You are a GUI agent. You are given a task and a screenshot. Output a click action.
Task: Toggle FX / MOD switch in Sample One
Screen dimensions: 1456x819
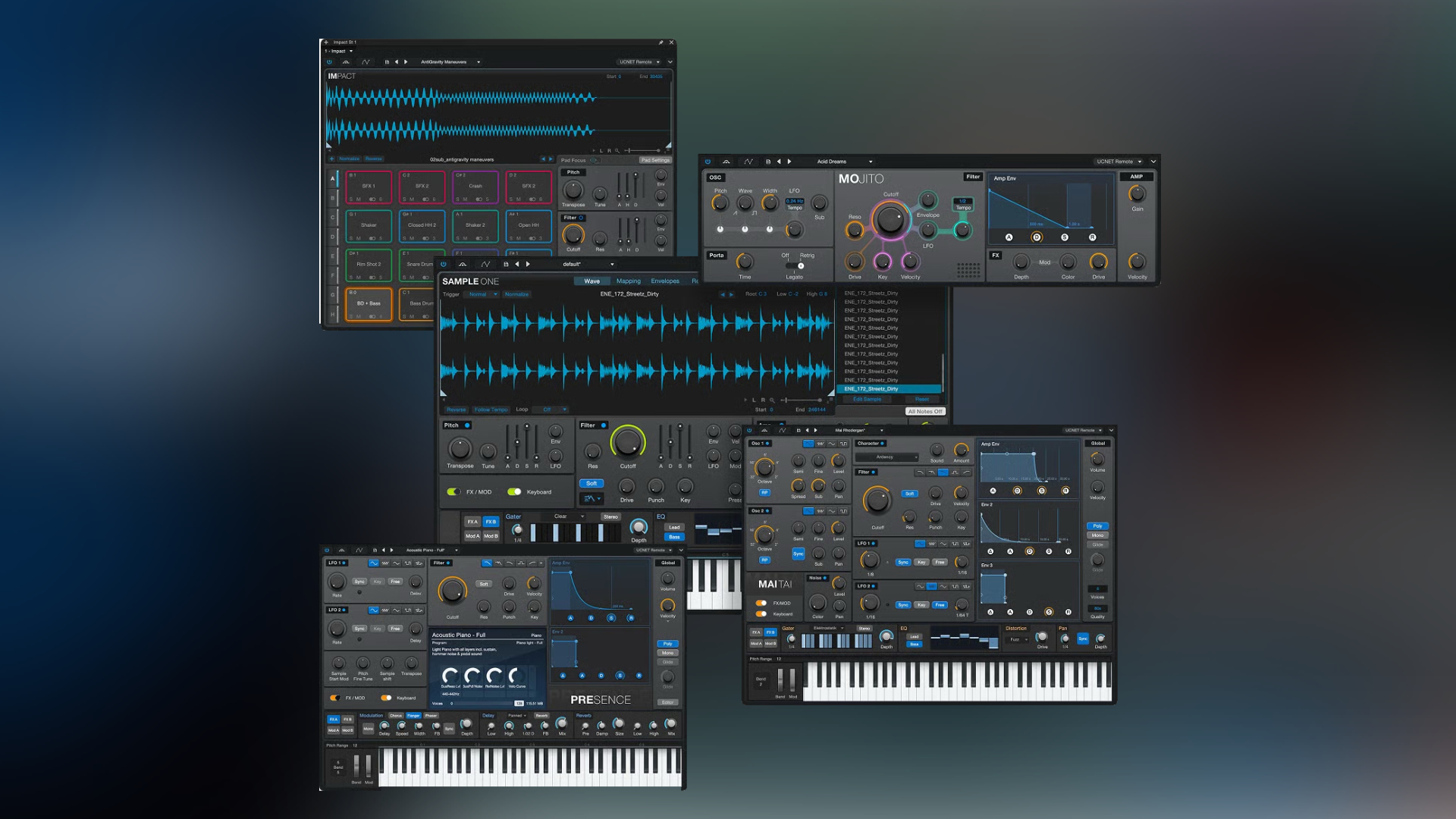click(x=453, y=492)
